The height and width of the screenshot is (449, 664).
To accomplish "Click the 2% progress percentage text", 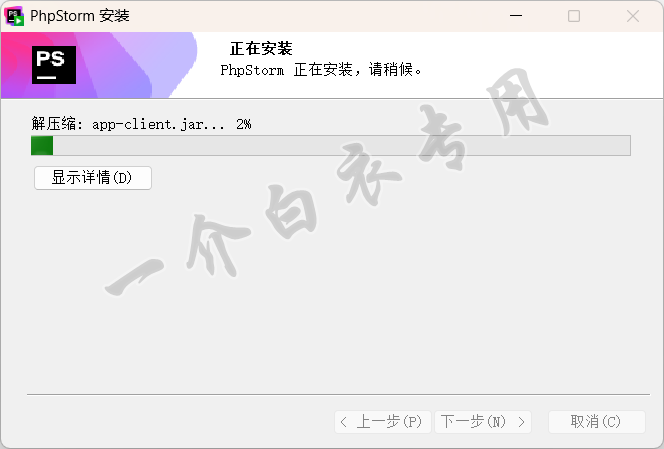I will pyautogui.click(x=243, y=124).
